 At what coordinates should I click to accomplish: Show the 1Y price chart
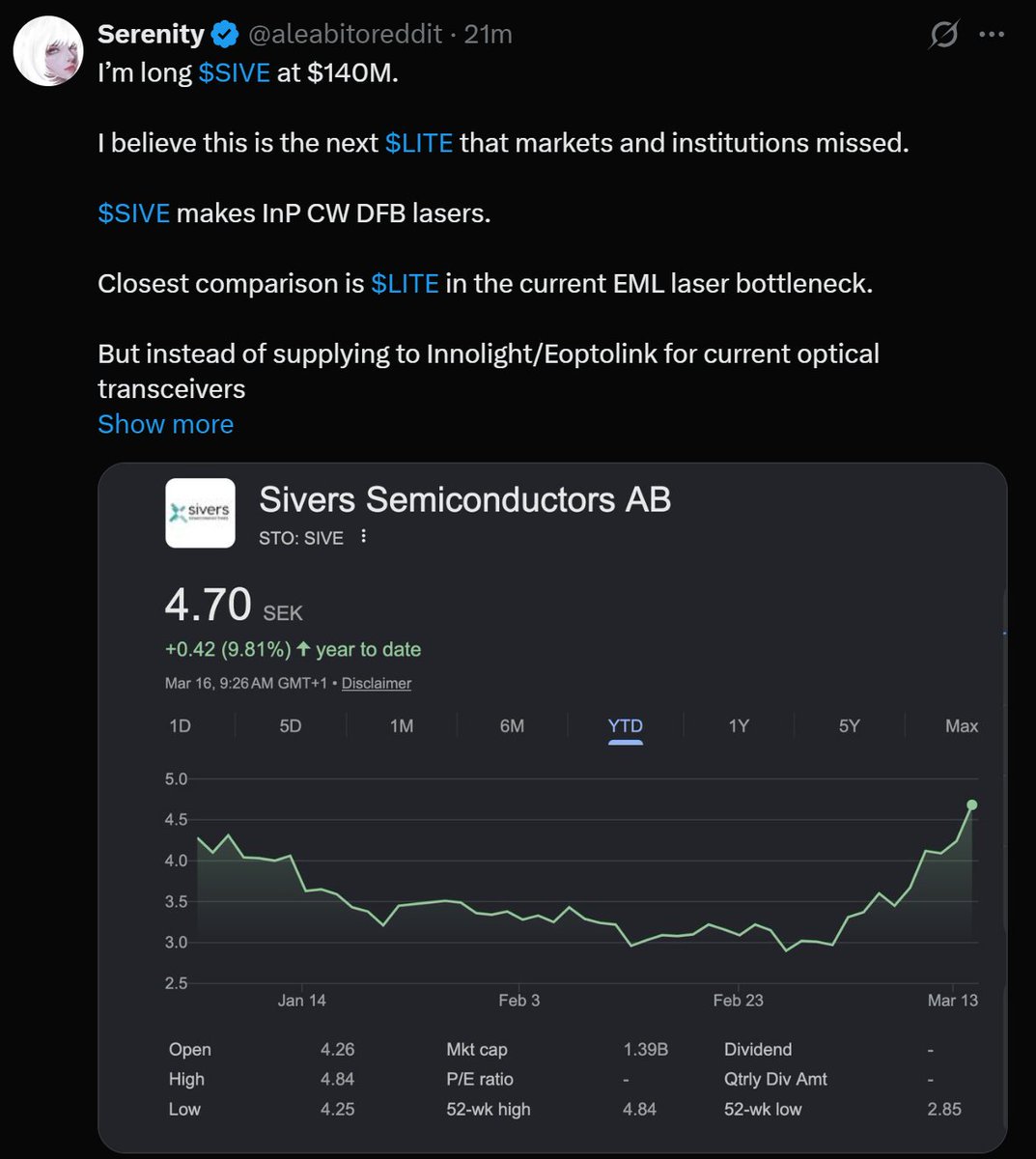tap(739, 725)
